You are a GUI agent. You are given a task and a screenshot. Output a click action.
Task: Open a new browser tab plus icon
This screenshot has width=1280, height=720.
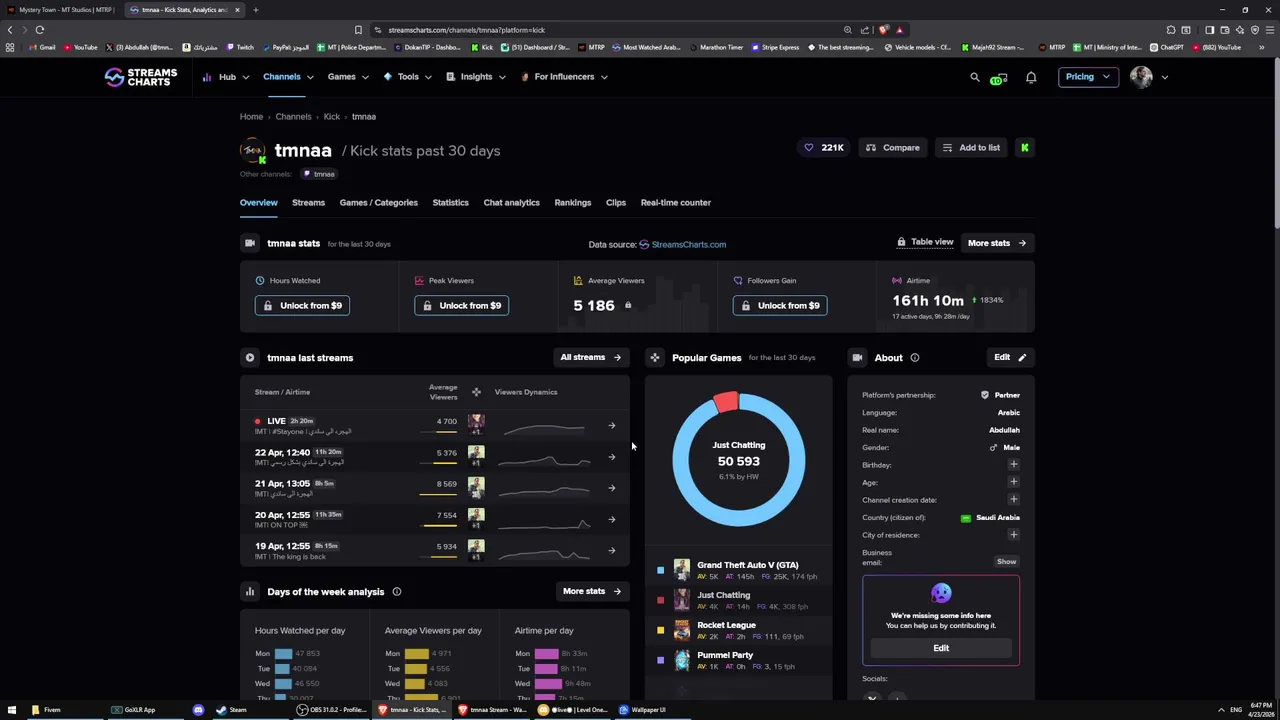coord(255,10)
